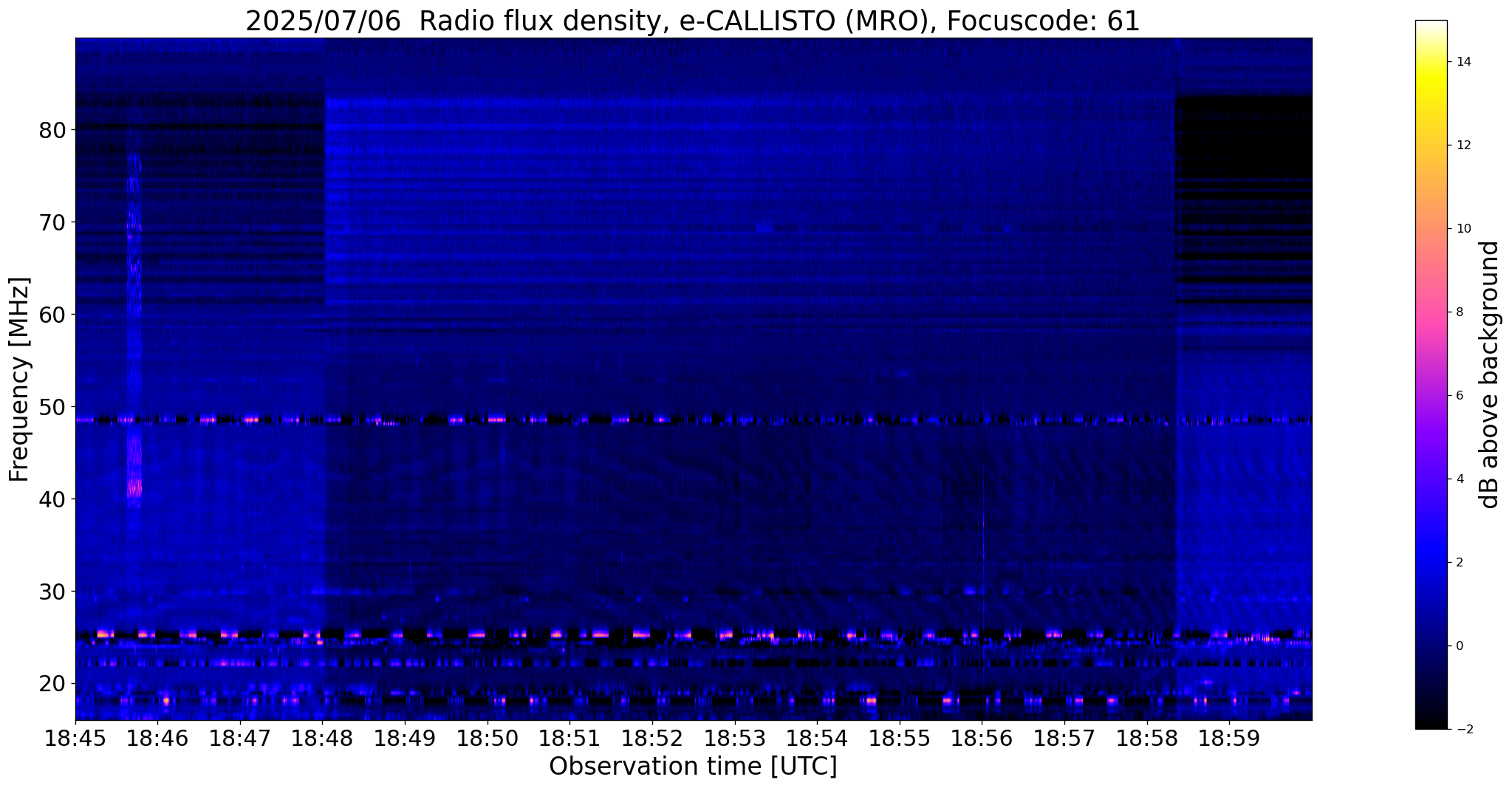Click the 18:51 time tick label
Image resolution: width=1512 pixels, height=788 pixels.
pyautogui.click(x=569, y=738)
